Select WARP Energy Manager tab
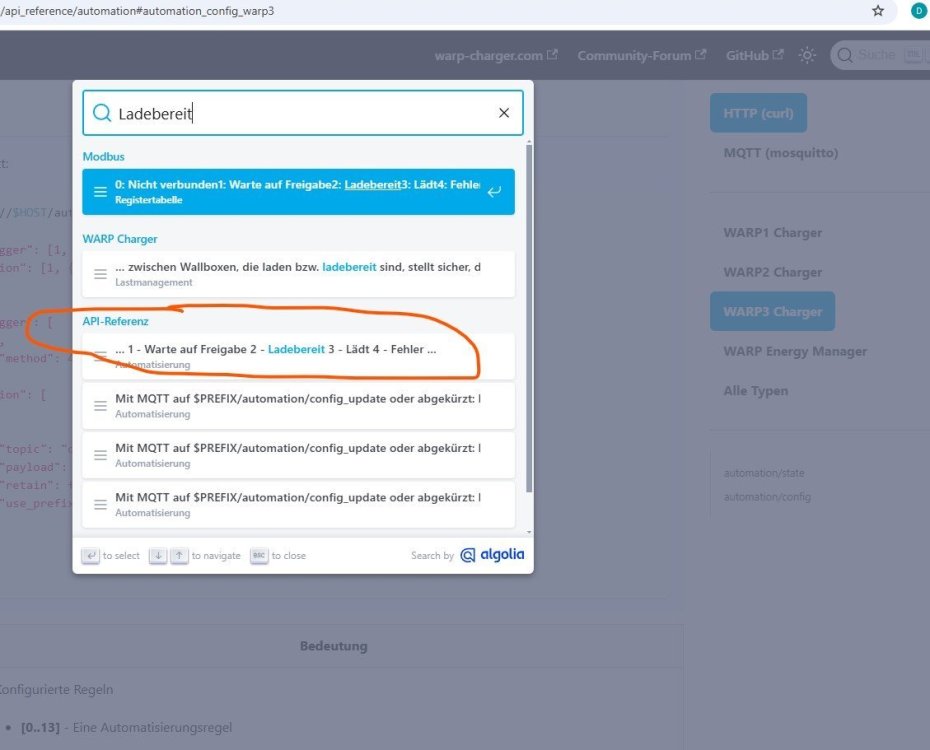 [795, 351]
